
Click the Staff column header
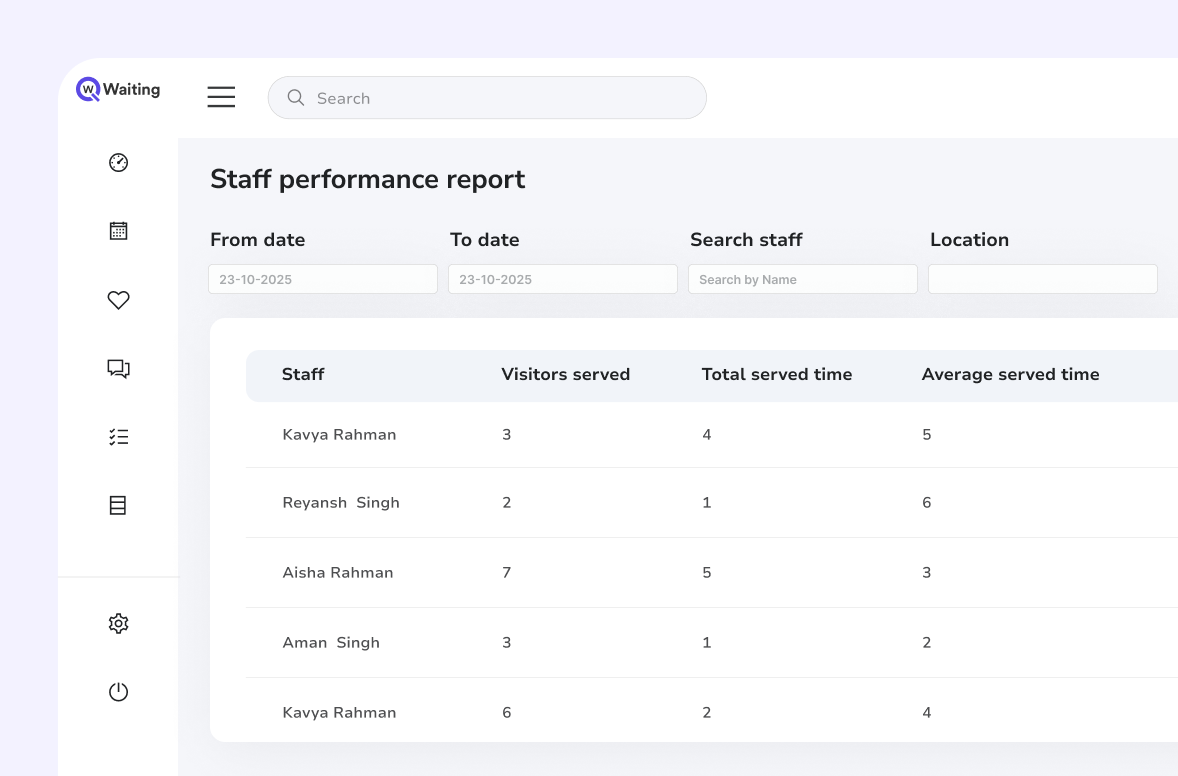[303, 374]
